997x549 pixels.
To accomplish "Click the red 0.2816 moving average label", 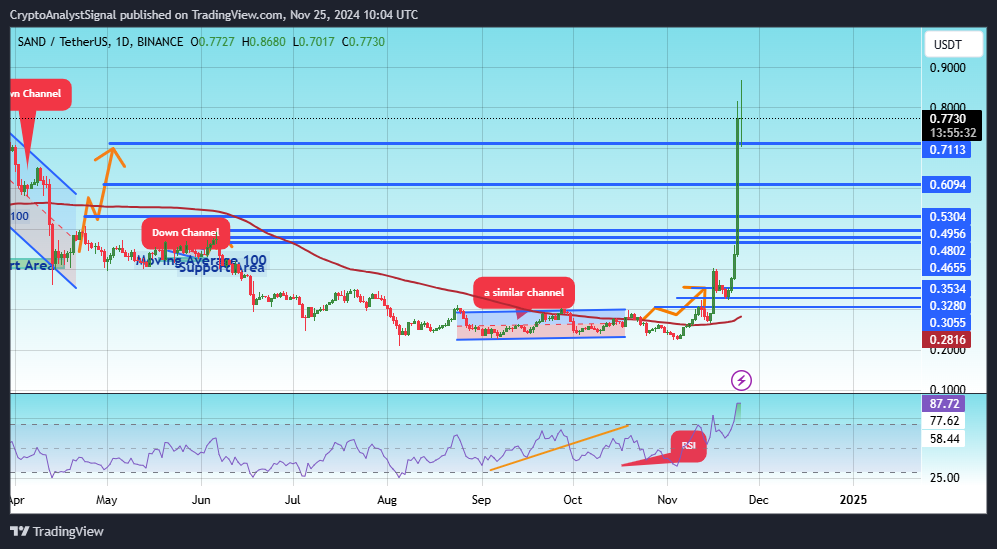I will 947,340.
